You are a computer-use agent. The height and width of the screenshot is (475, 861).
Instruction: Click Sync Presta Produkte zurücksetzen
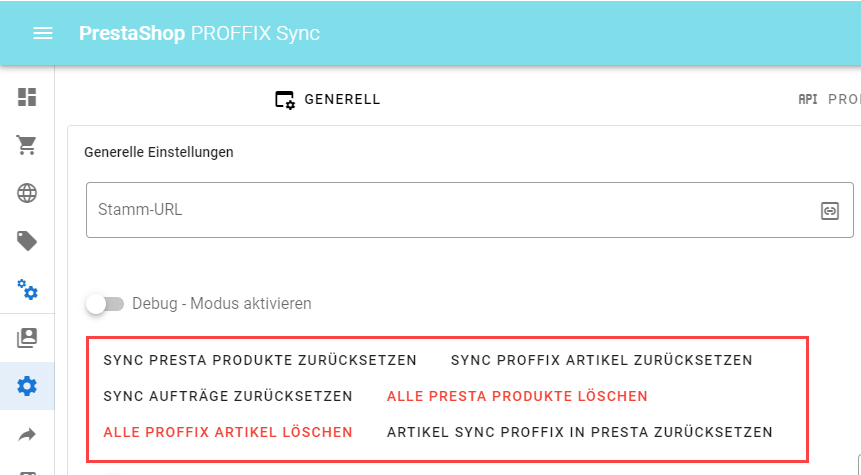coord(260,360)
